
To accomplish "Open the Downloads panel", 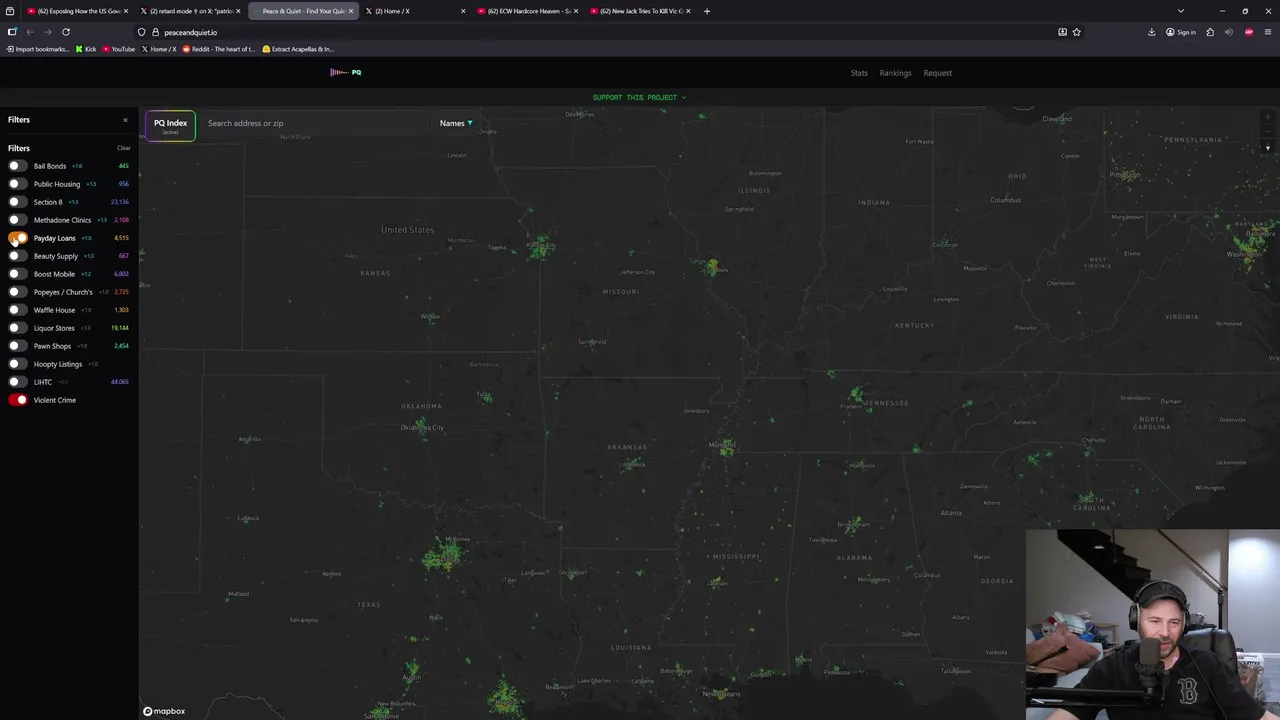I will pos(1152,32).
